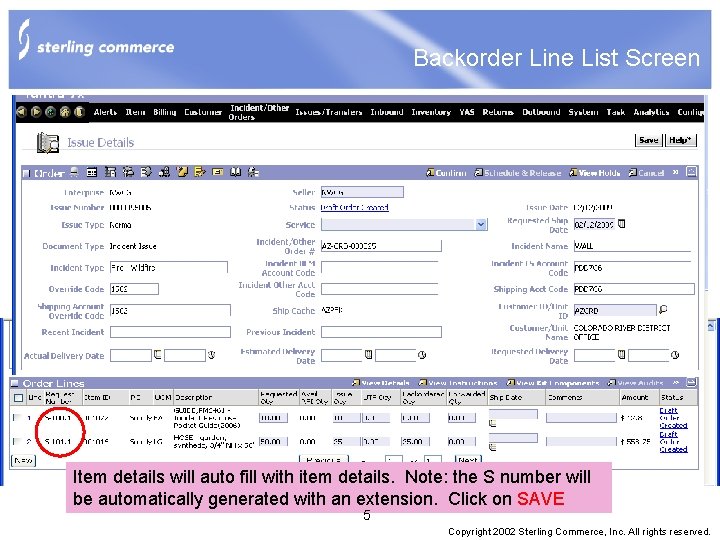The image size is (720, 540).
Task: Collapse the Order panel toggle
Action: click(26, 173)
